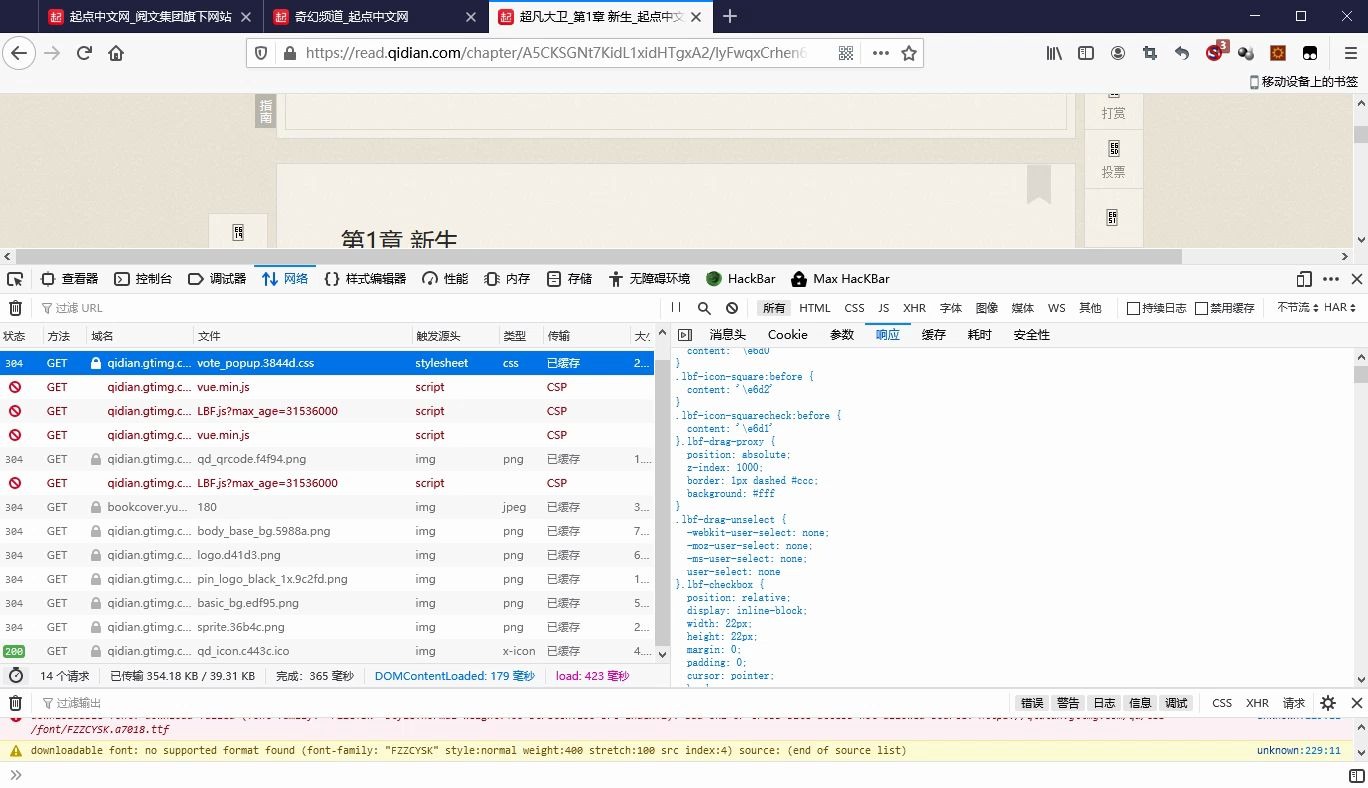Close the split console panel
Image resolution: width=1368 pixels, height=788 pixels.
(x=1356, y=703)
